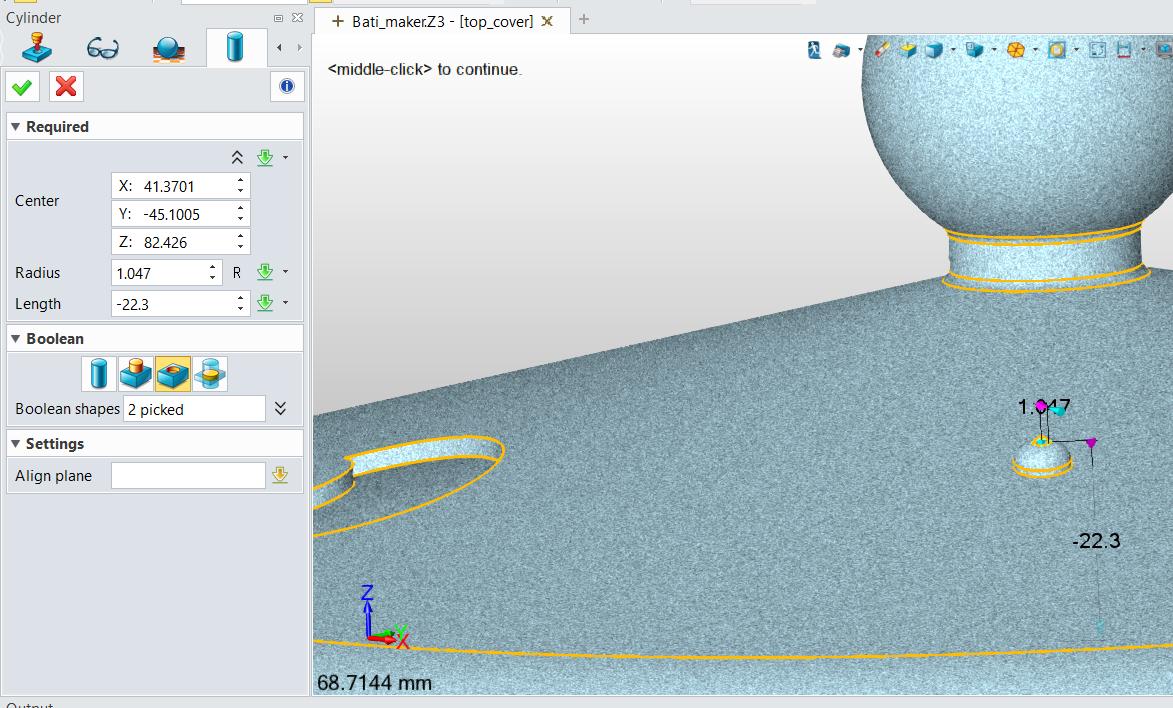The image size is (1173, 708).
Task: Adjust Center Z with spinner arrow
Action: click(x=240, y=242)
